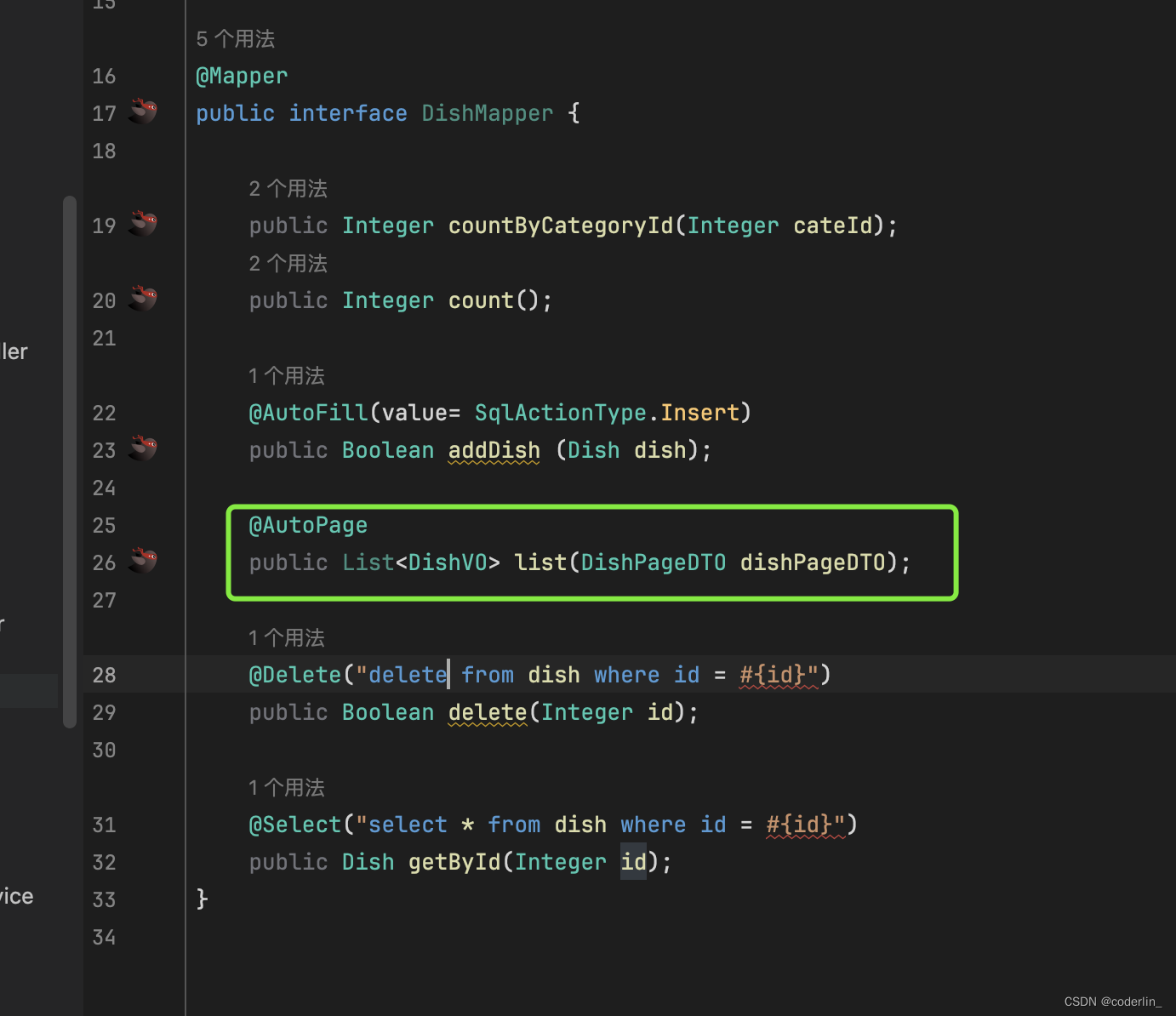This screenshot has height=1016, width=1176.
Task: Click the count method name on line 20
Action: (481, 300)
